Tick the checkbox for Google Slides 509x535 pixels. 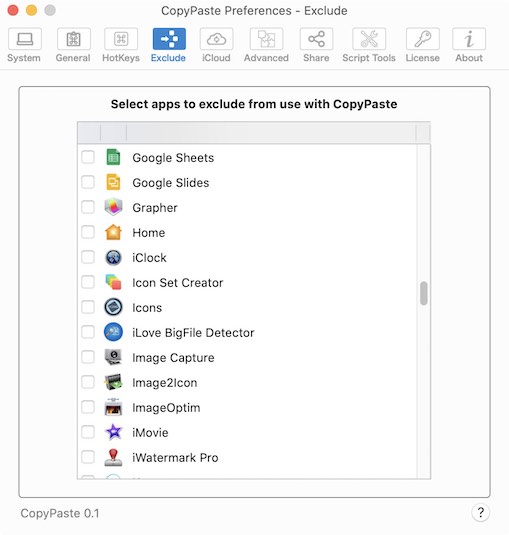coord(88,182)
